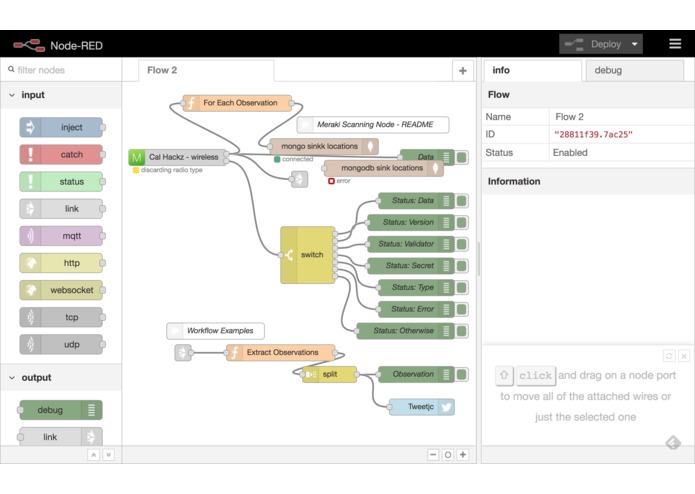Collapse all palette categories
Image resolution: width=695 pixels, height=494 pixels.
94,455
